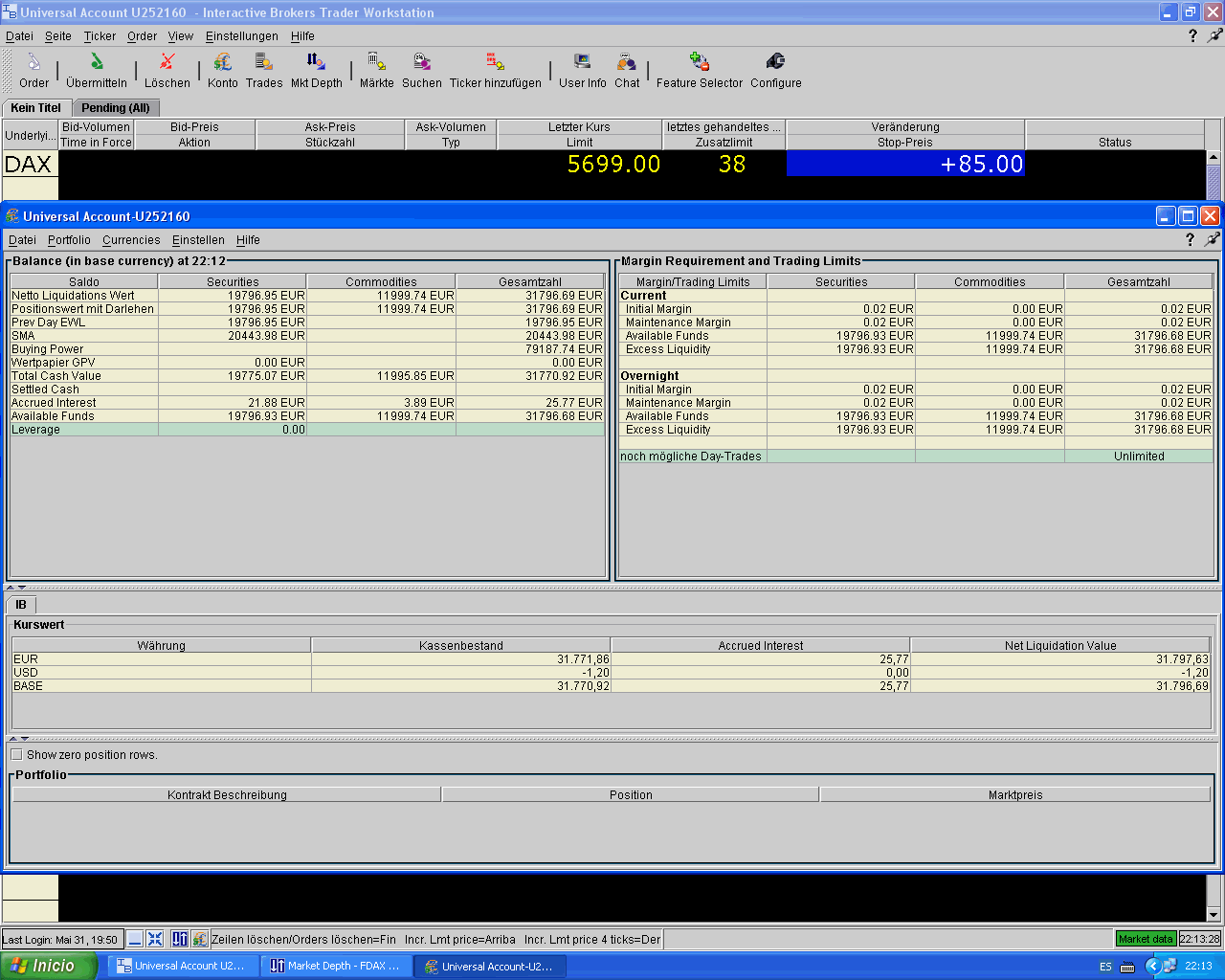Click the Löschen delete icon
This screenshot has height=980, width=1225.
[167, 62]
